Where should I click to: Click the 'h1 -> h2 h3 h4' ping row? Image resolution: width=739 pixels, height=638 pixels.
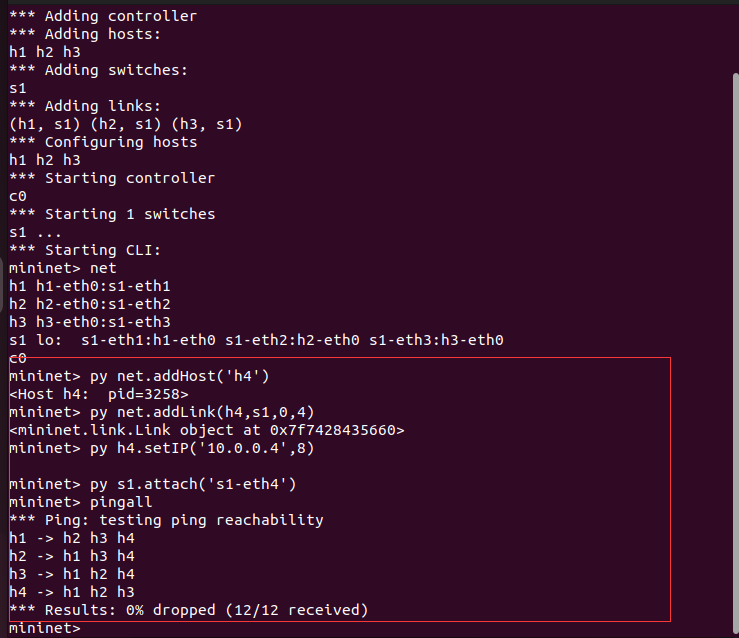click(71, 538)
